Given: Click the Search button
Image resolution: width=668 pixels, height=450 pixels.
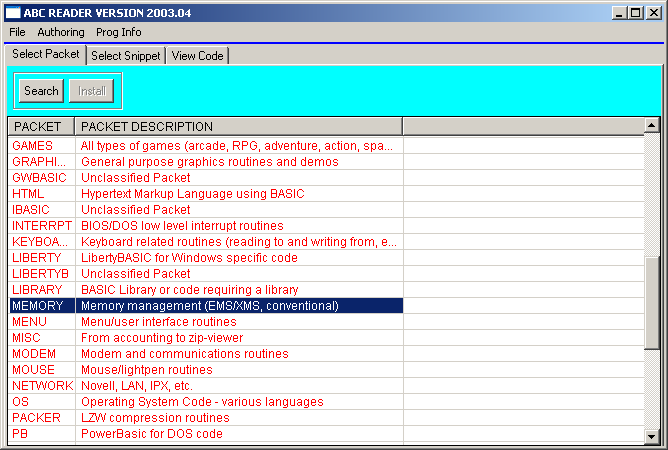Looking at the screenshot, I should pos(41,91).
